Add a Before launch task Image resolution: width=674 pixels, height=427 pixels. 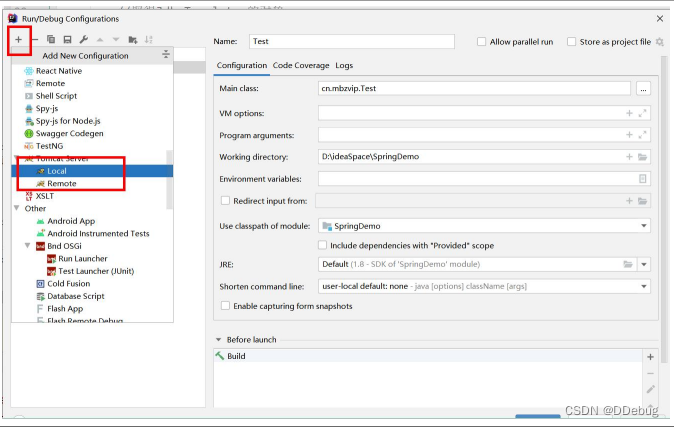(x=650, y=357)
